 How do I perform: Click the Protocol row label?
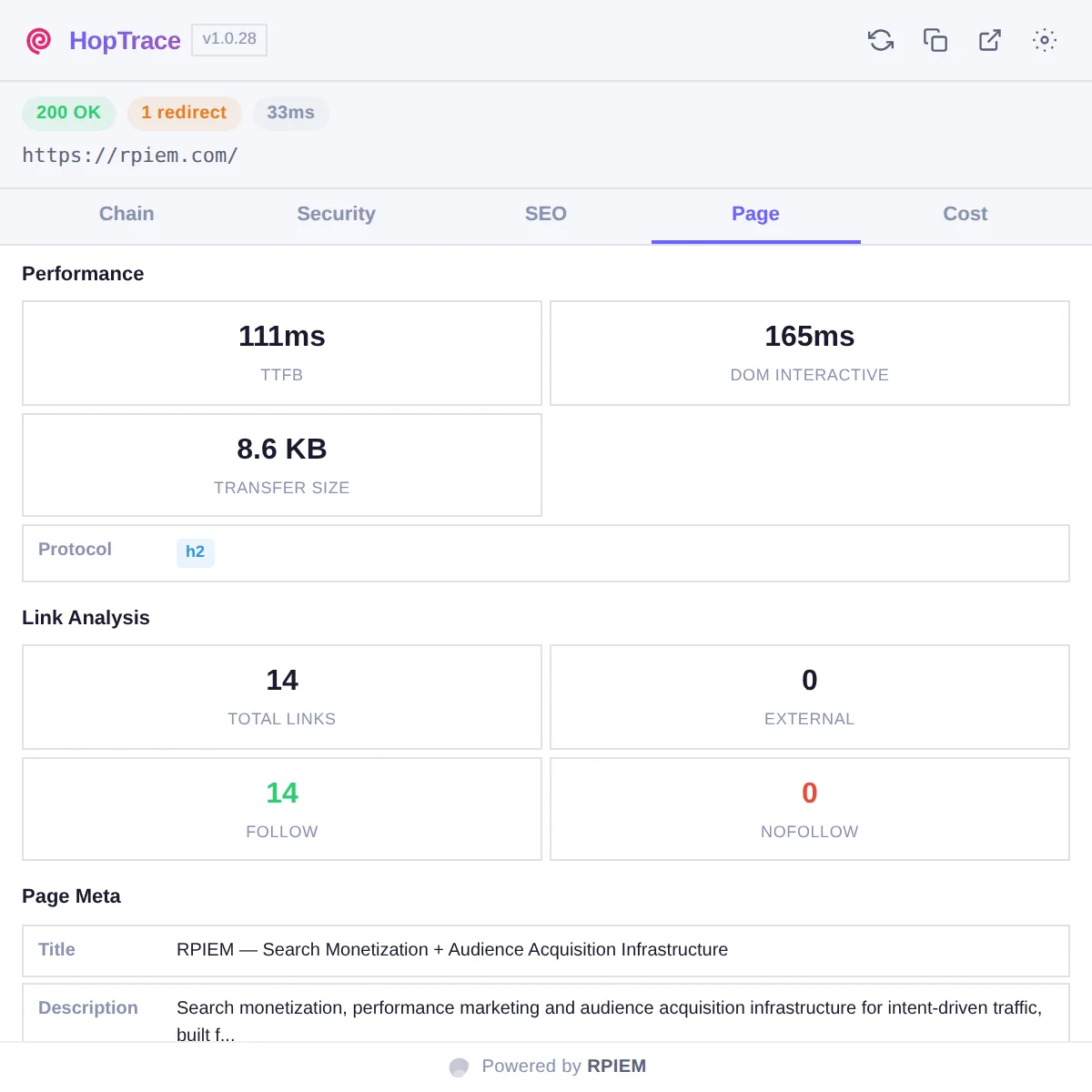tap(75, 550)
